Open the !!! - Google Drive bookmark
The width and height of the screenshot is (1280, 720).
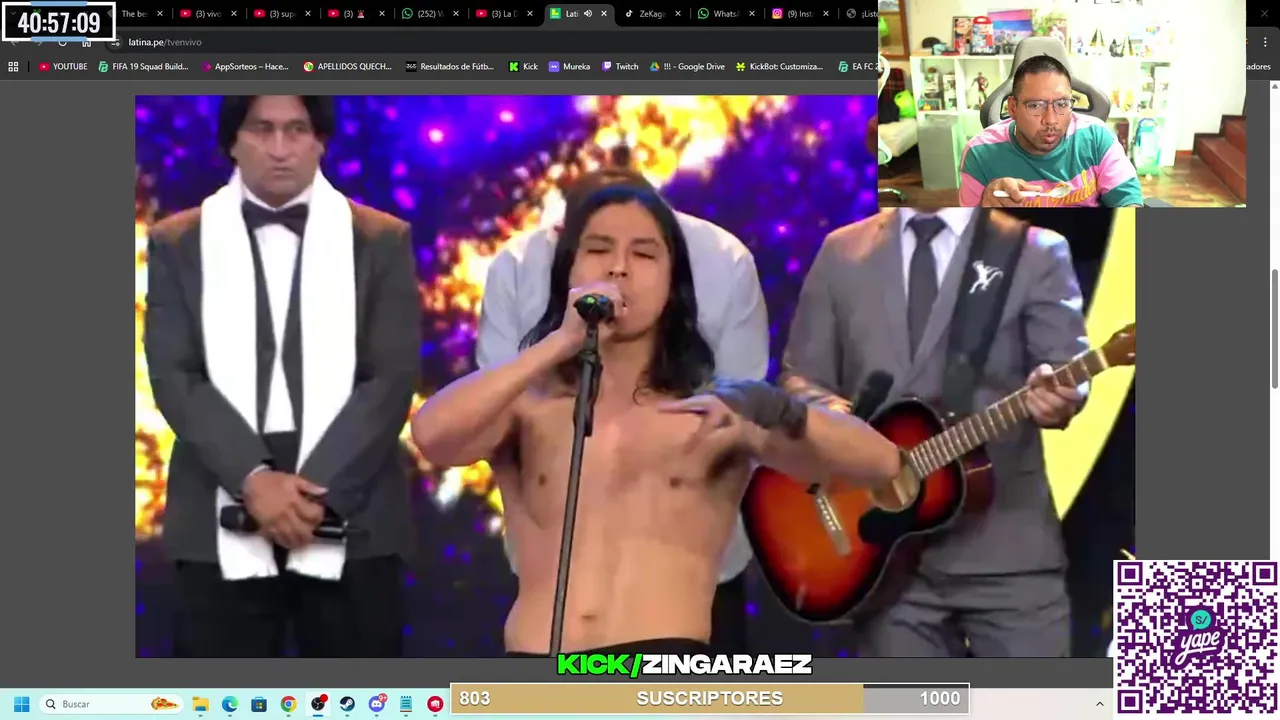point(687,66)
